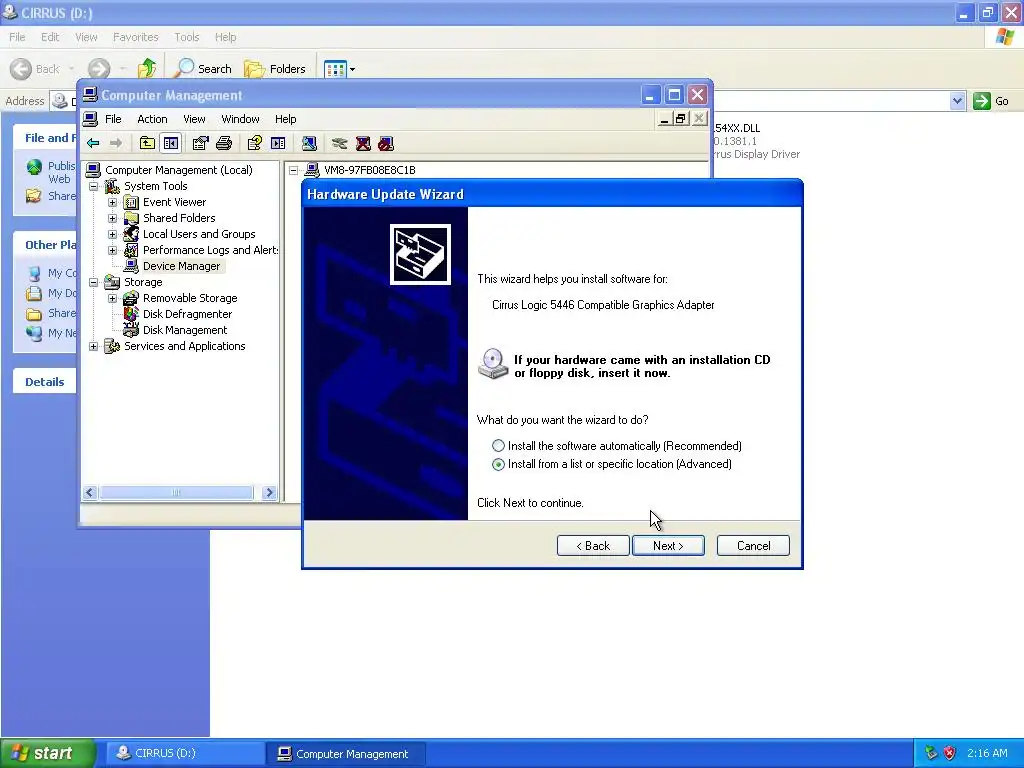
Task: Click the Details panel header in Explorer
Action: click(44, 382)
